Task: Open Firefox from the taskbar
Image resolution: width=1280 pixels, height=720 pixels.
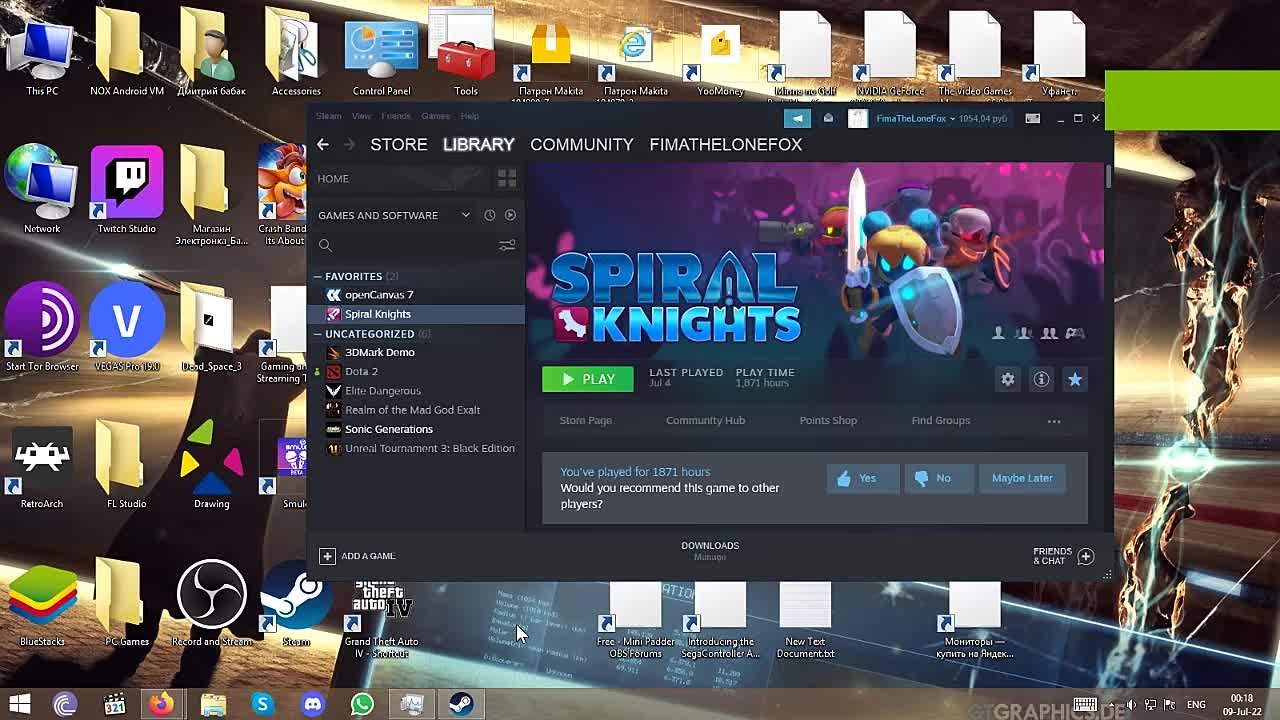Action: click(162, 704)
